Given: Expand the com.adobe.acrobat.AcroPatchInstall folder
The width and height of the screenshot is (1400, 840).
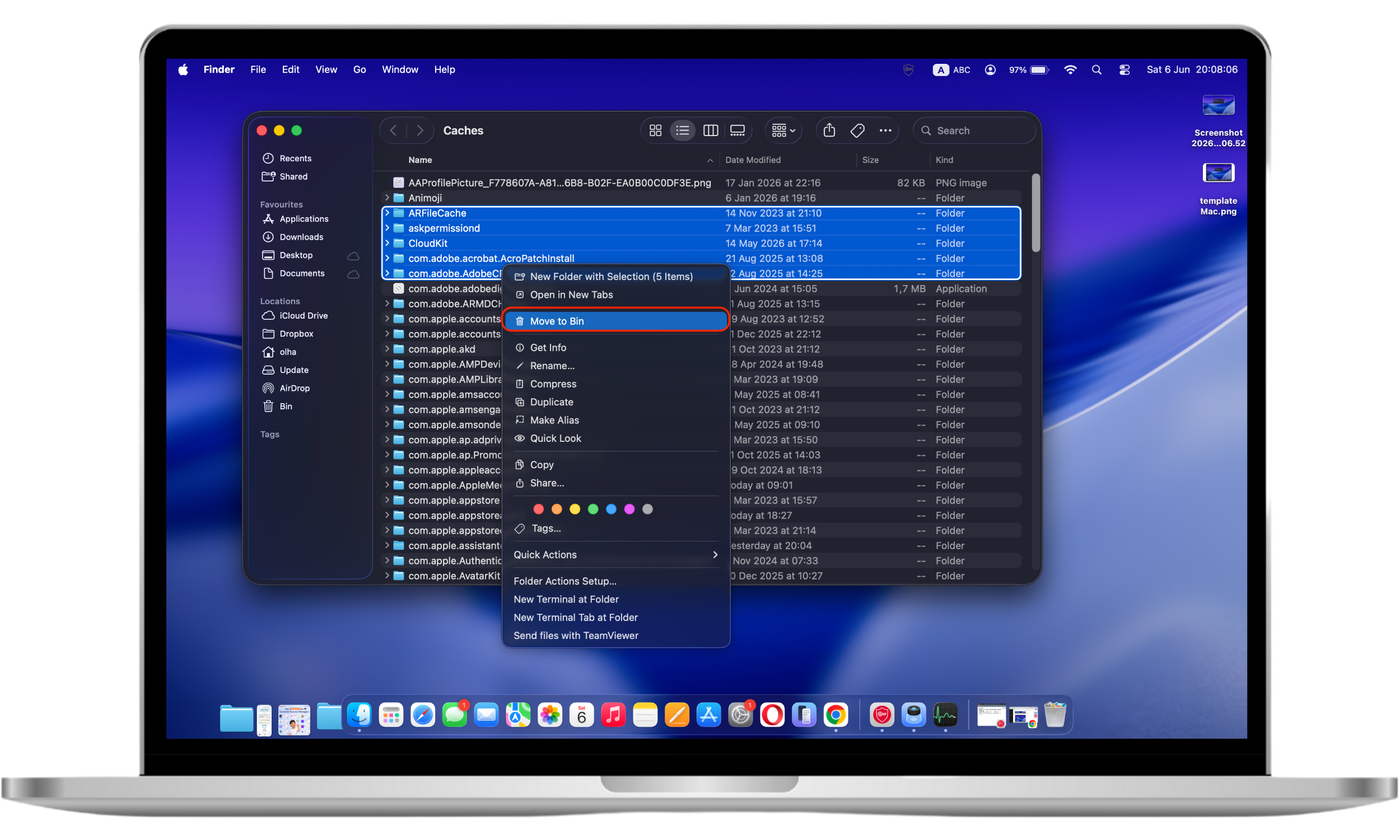Looking at the screenshot, I should (x=387, y=259).
